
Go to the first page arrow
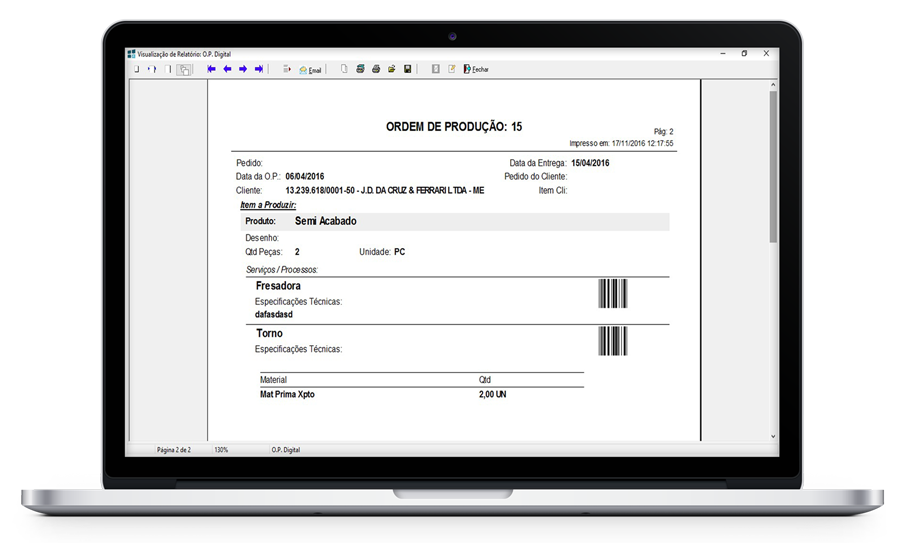(211, 69)
